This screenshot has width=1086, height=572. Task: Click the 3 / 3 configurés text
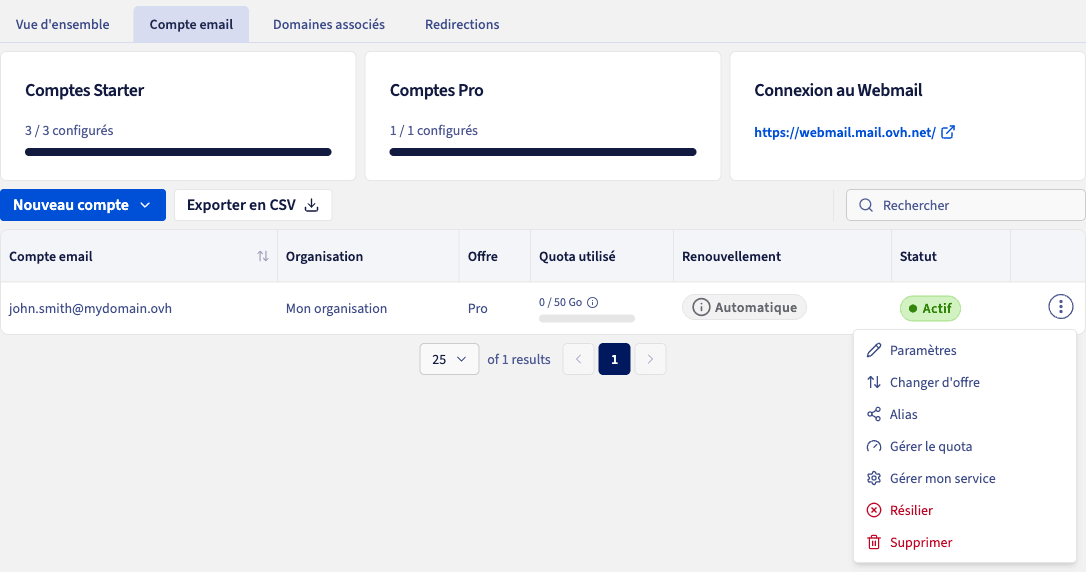(x=69, y=130)
